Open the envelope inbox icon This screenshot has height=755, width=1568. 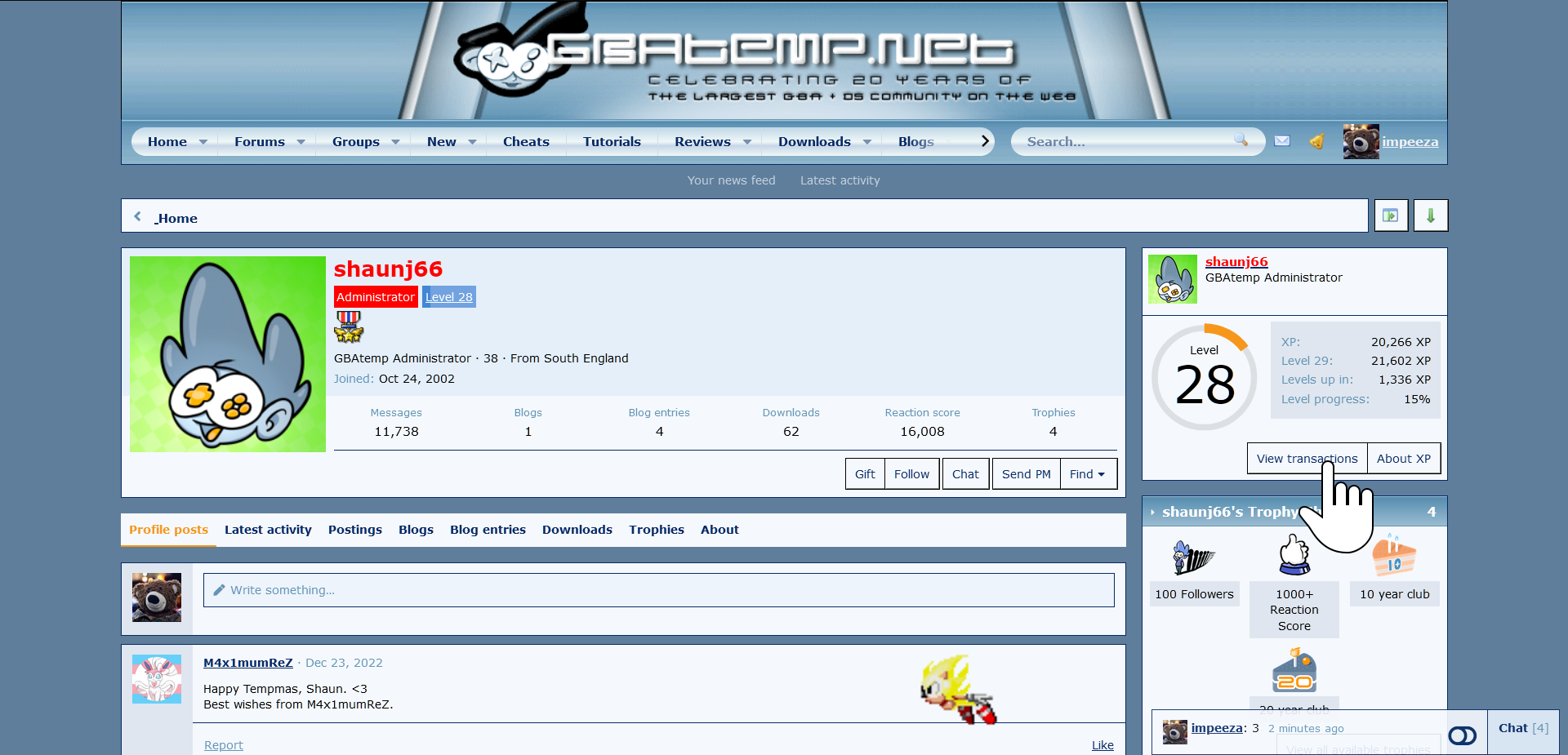(x=1282, y=141)
